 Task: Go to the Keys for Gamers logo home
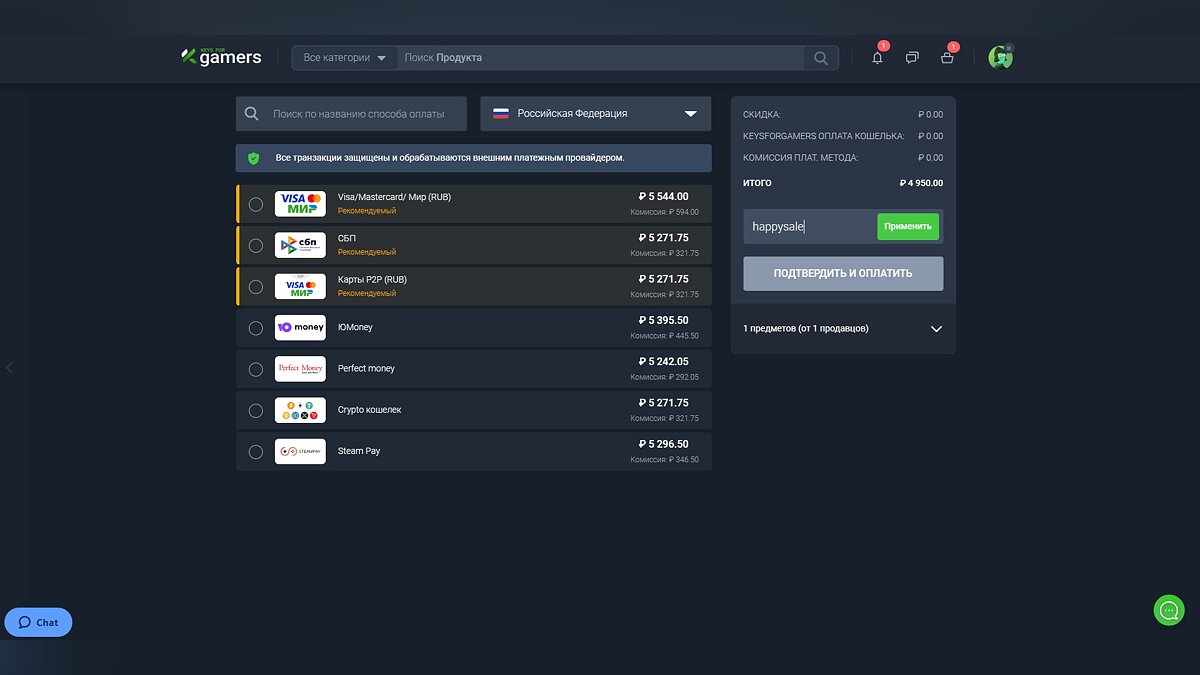221,57
